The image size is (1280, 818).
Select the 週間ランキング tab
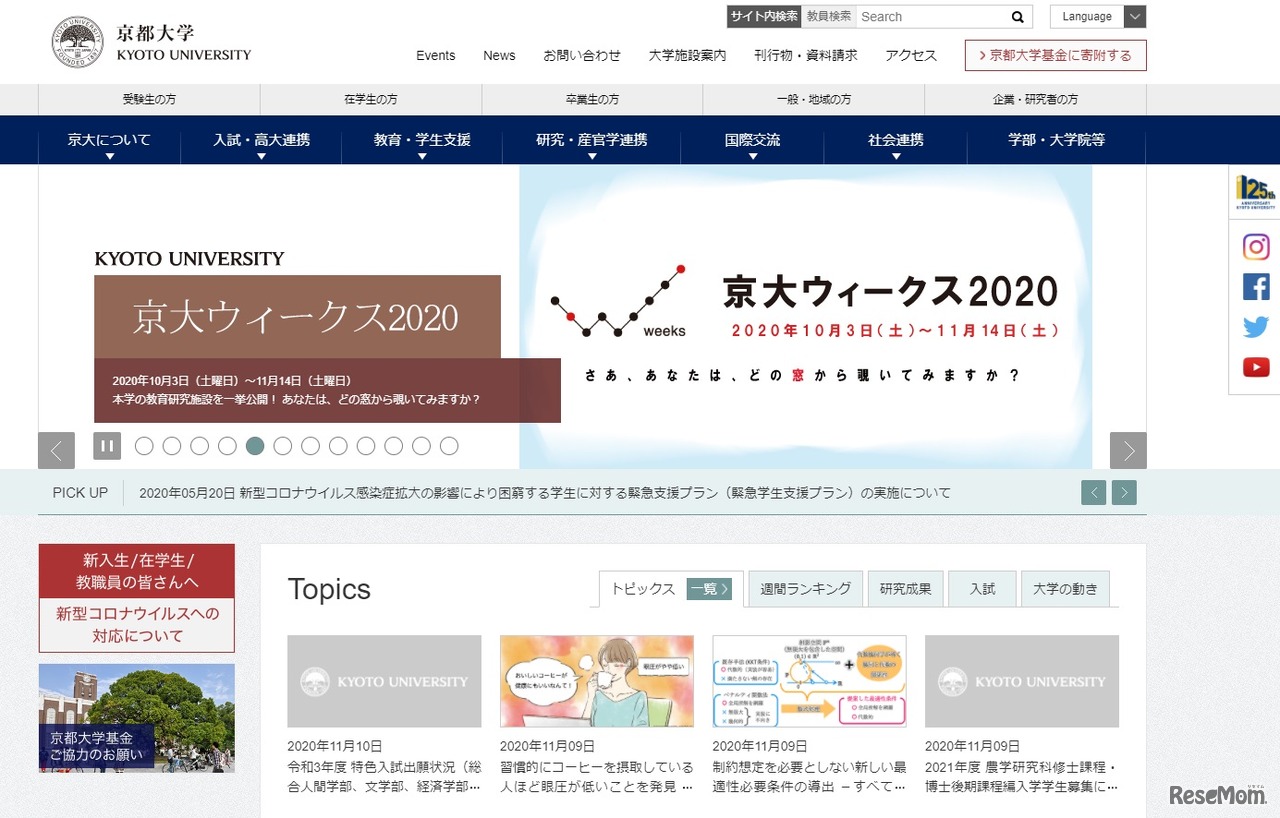point(805,589)
